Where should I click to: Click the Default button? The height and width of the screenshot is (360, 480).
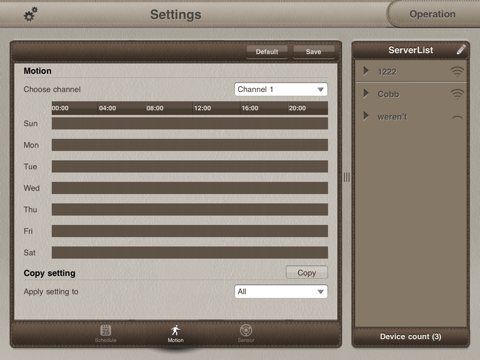[267, 52]
